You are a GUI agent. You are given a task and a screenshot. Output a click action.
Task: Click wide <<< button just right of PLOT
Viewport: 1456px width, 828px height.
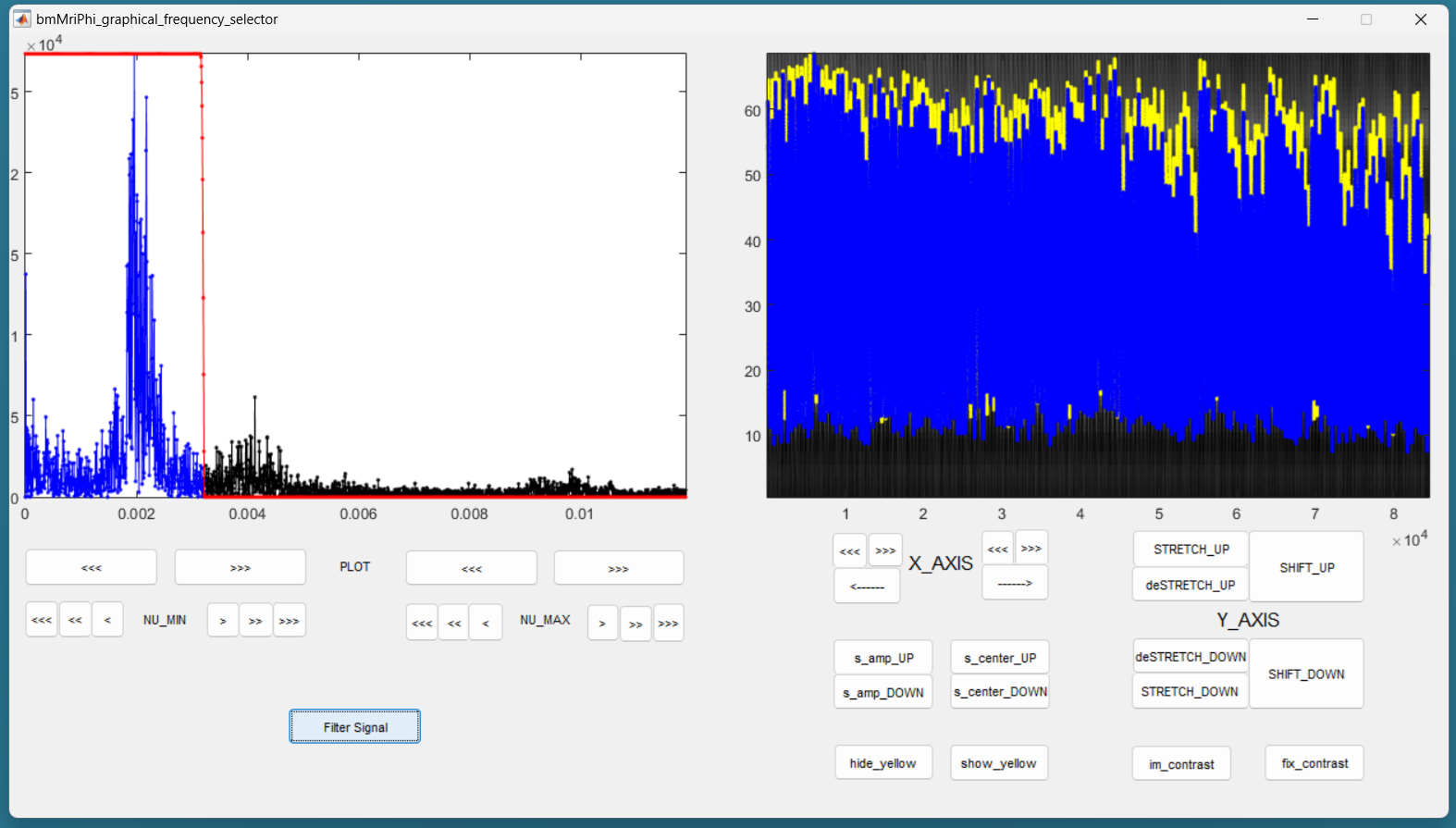(472, 568)
